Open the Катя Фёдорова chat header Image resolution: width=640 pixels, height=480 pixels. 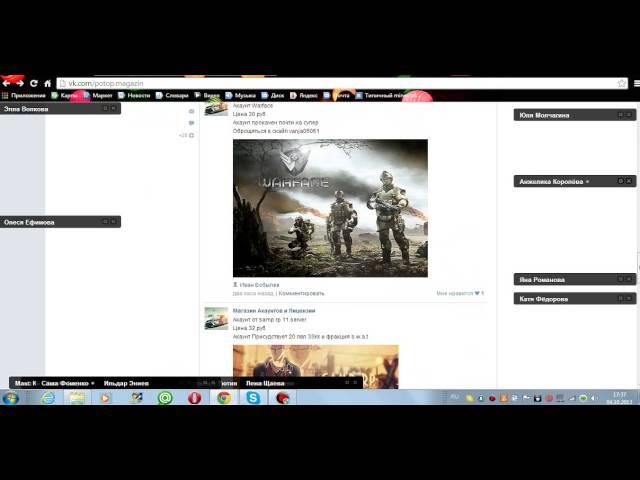(x=575, y=299)
